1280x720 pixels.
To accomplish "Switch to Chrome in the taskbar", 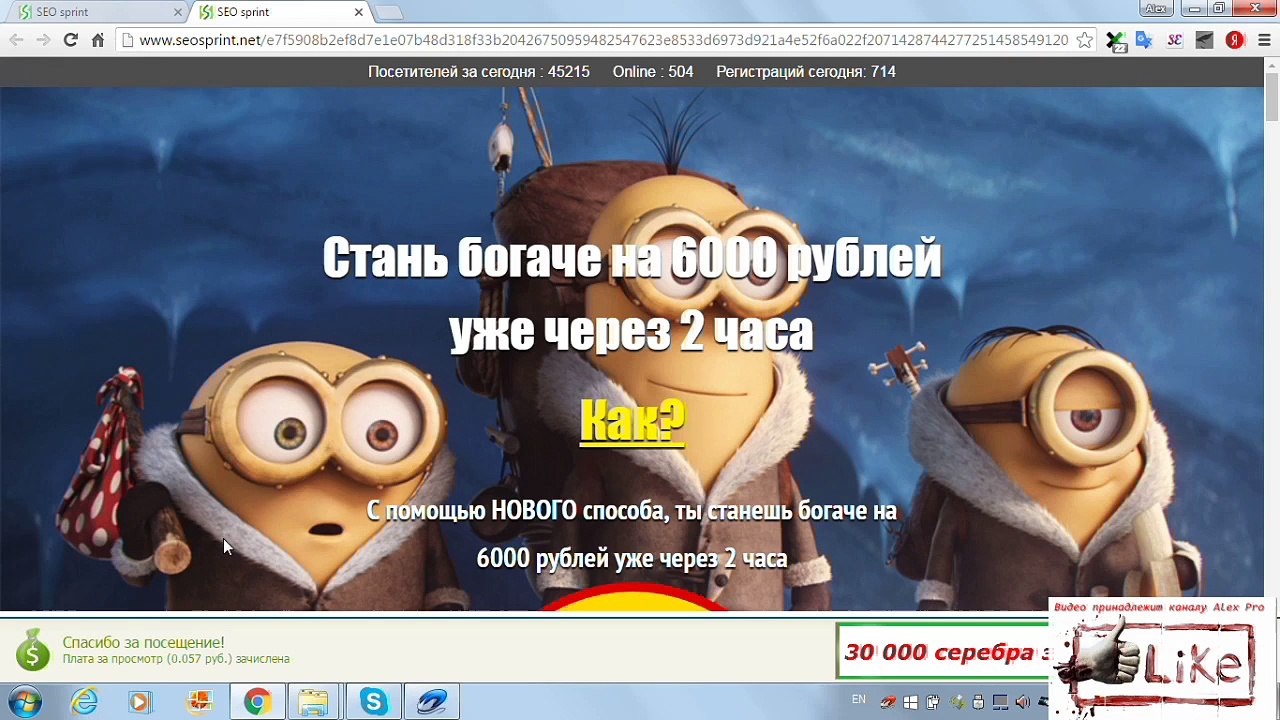I will 257,702.
